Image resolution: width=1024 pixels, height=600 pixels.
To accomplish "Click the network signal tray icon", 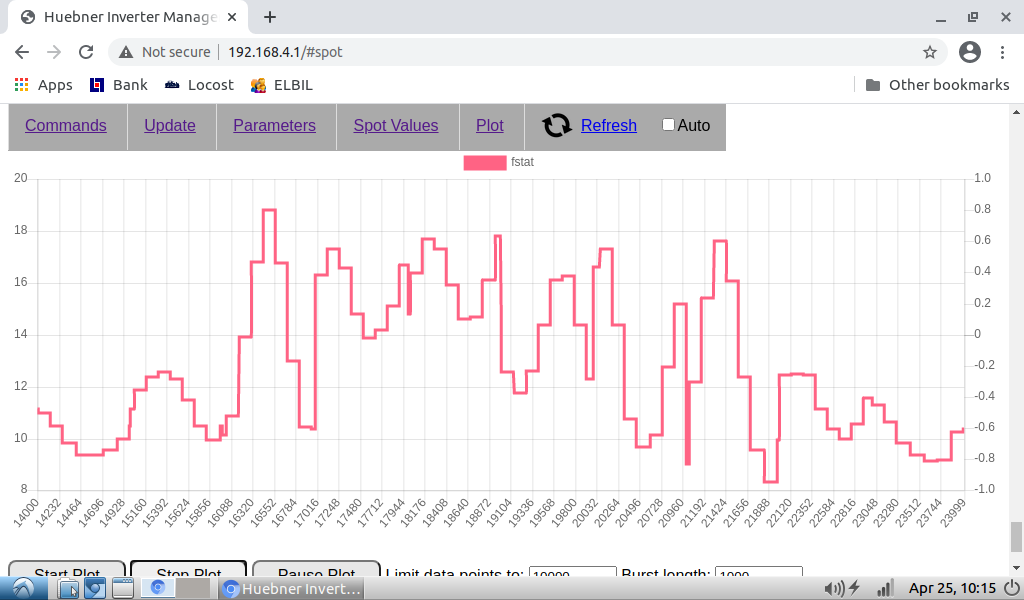I will click(x=883, y=588).
